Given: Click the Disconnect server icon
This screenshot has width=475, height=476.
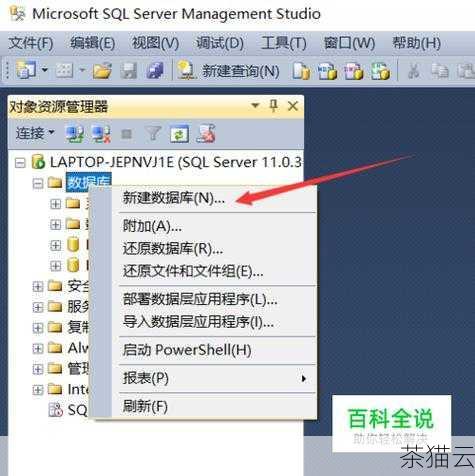Looking at the screenshot, I should (x=101, y=134).
